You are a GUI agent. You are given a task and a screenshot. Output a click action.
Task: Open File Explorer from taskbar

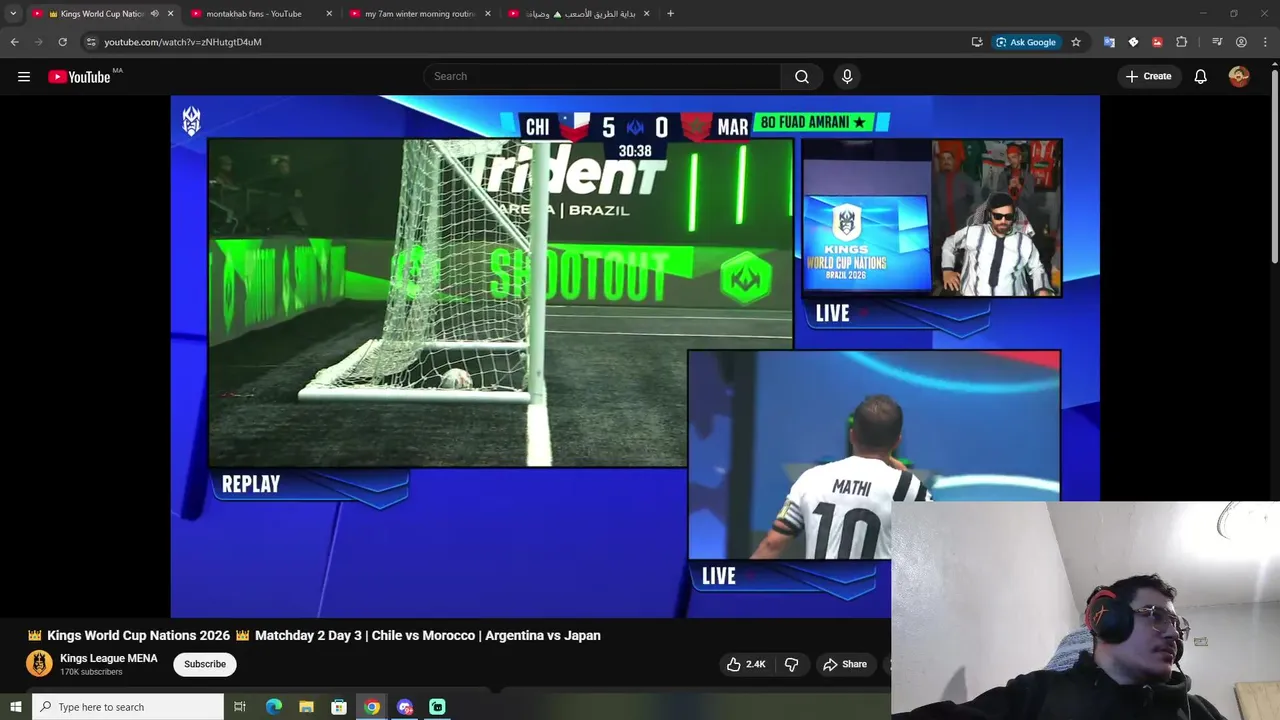pos(306,707)
